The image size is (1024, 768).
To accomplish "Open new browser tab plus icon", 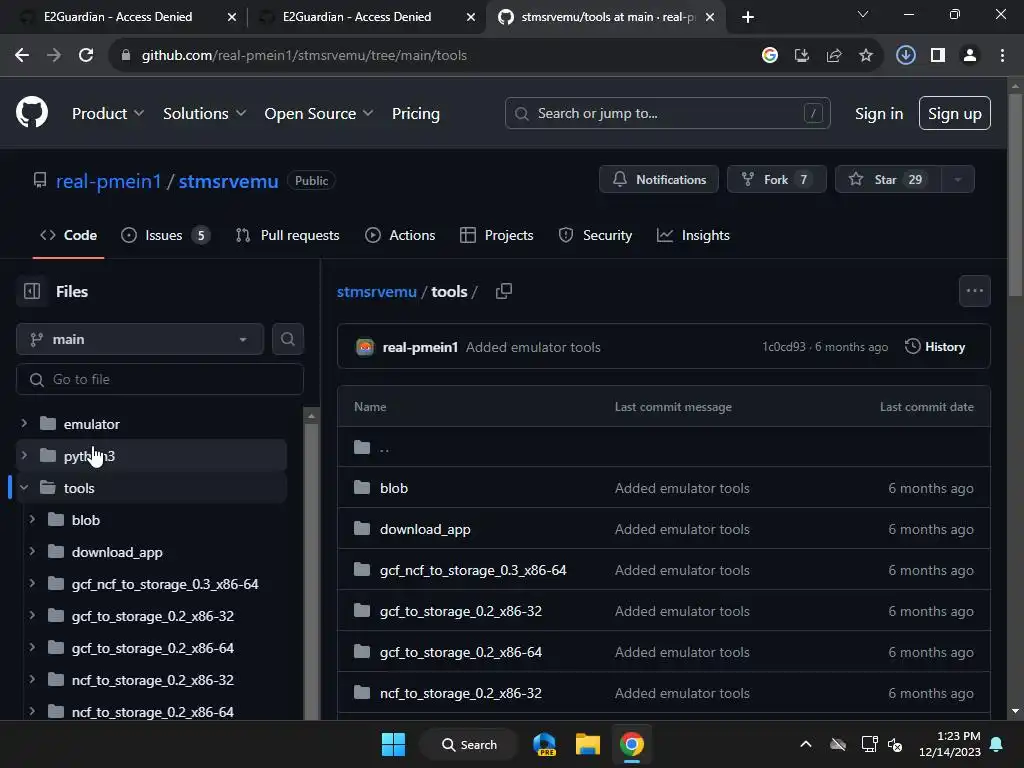I will 748,17.
